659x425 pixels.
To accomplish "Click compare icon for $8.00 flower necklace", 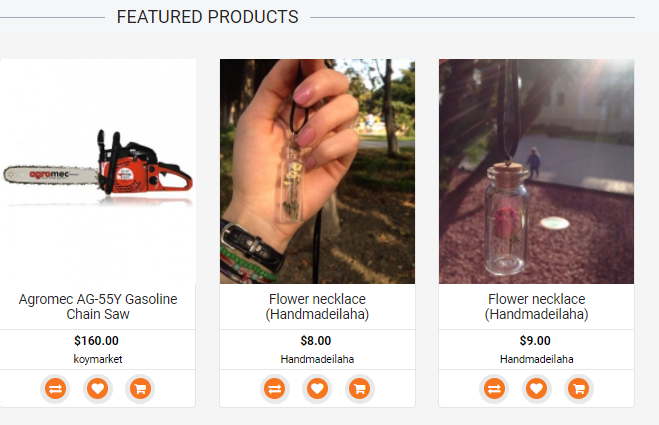I will pos(274,388).
